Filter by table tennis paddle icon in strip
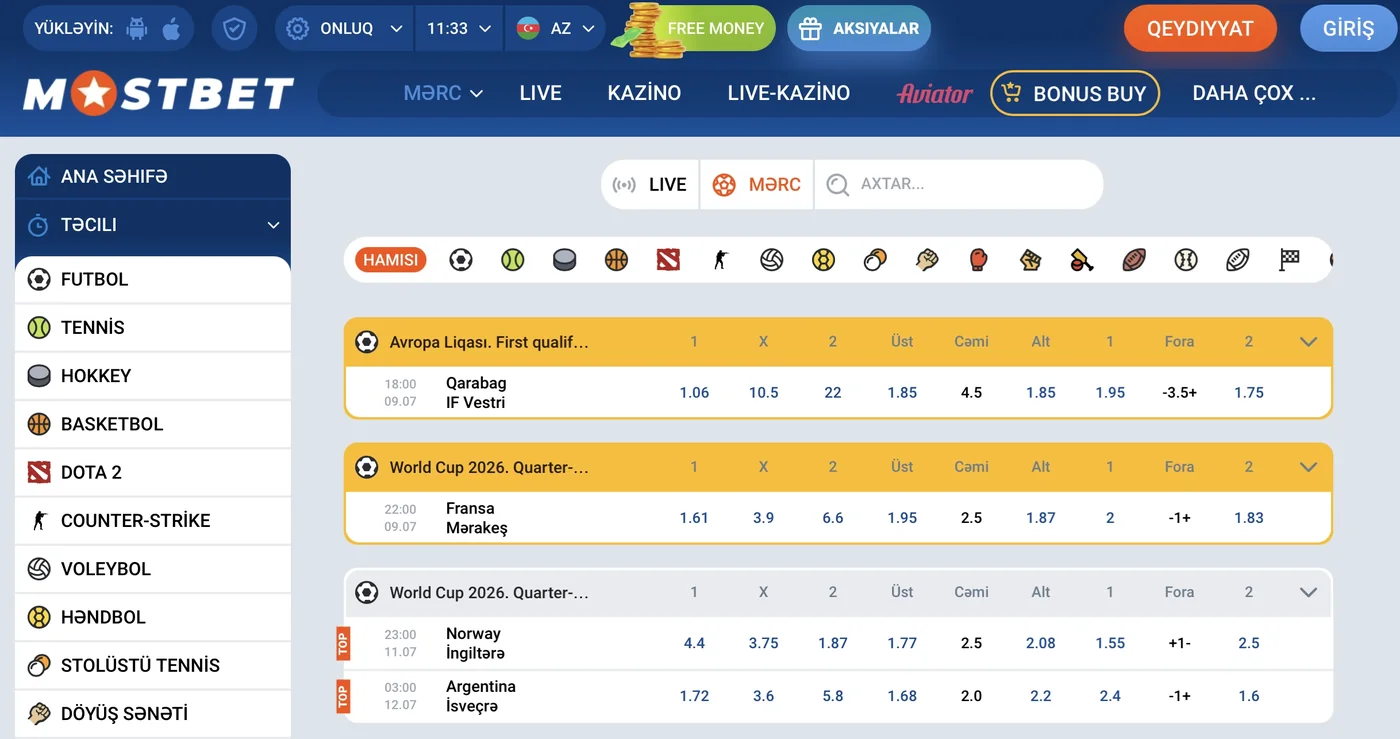Screen dimensions: 1400x739 [875, 260]
